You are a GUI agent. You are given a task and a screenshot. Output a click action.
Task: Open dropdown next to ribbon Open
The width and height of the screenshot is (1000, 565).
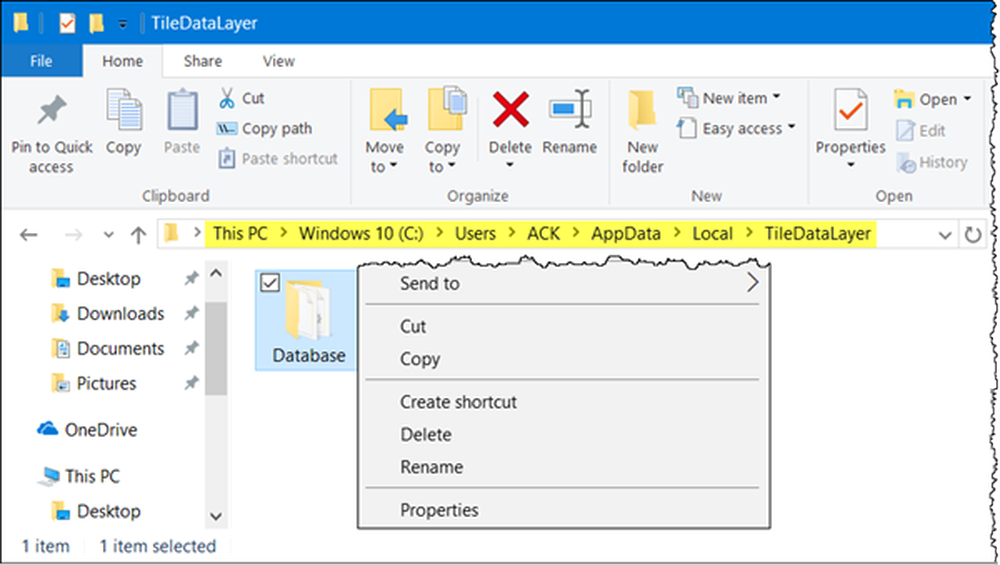967,99
